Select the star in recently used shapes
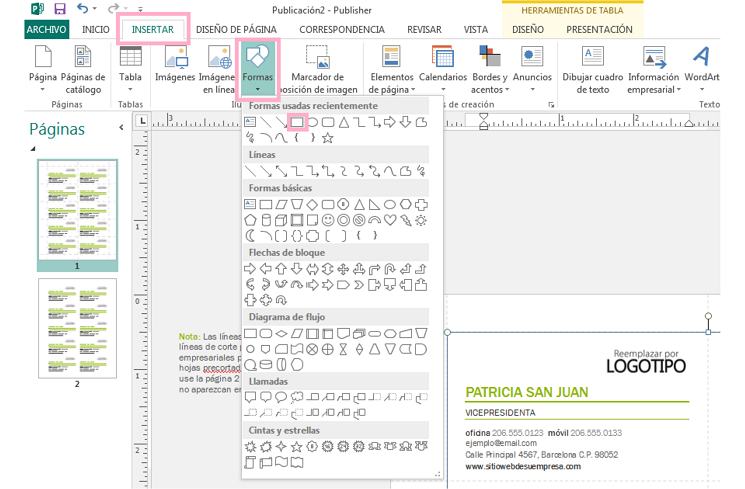745x489 pixels. [327, 138]
